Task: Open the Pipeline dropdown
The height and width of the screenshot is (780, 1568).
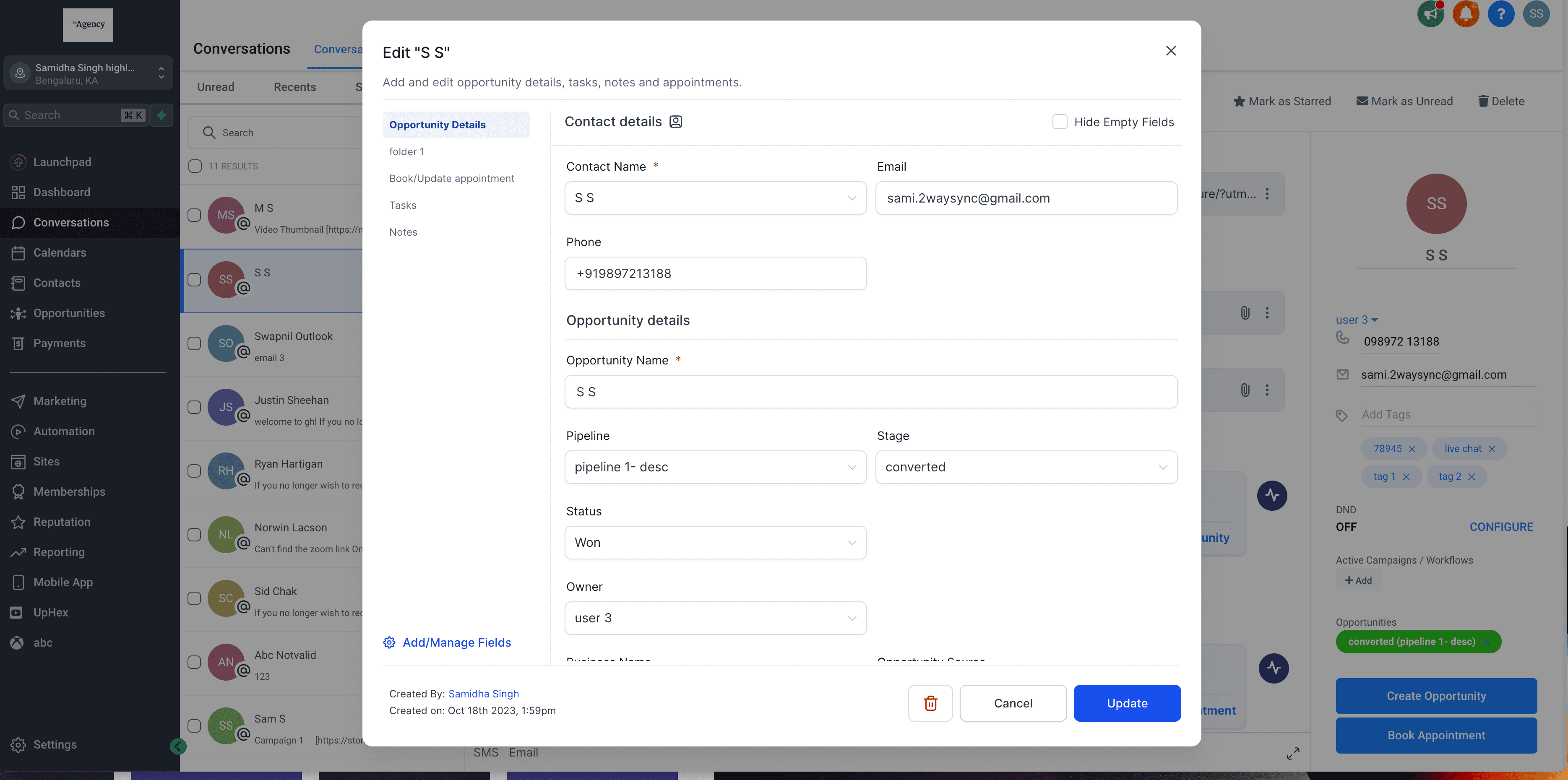Action: pyautogui.click(x=715, y=467)
